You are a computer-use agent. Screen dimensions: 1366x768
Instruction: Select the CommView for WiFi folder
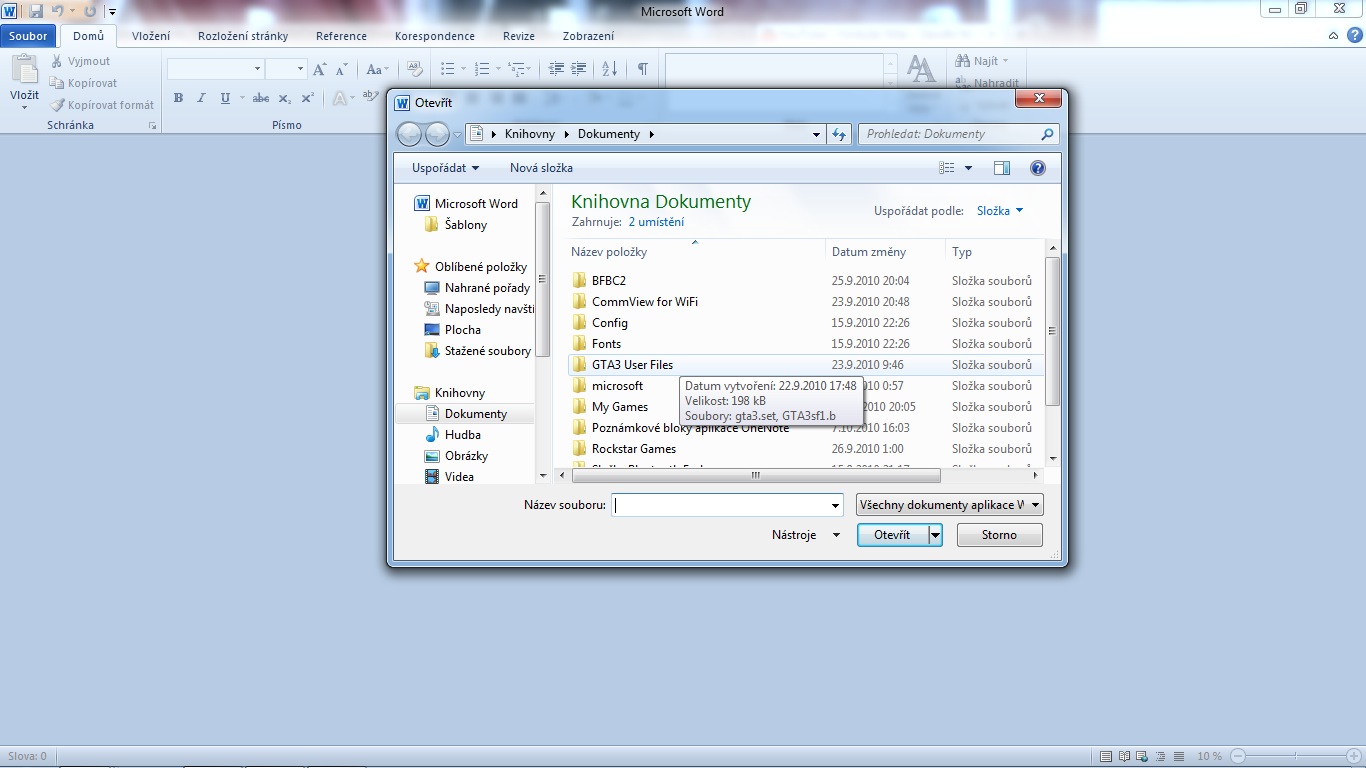(x=644, y=302)
